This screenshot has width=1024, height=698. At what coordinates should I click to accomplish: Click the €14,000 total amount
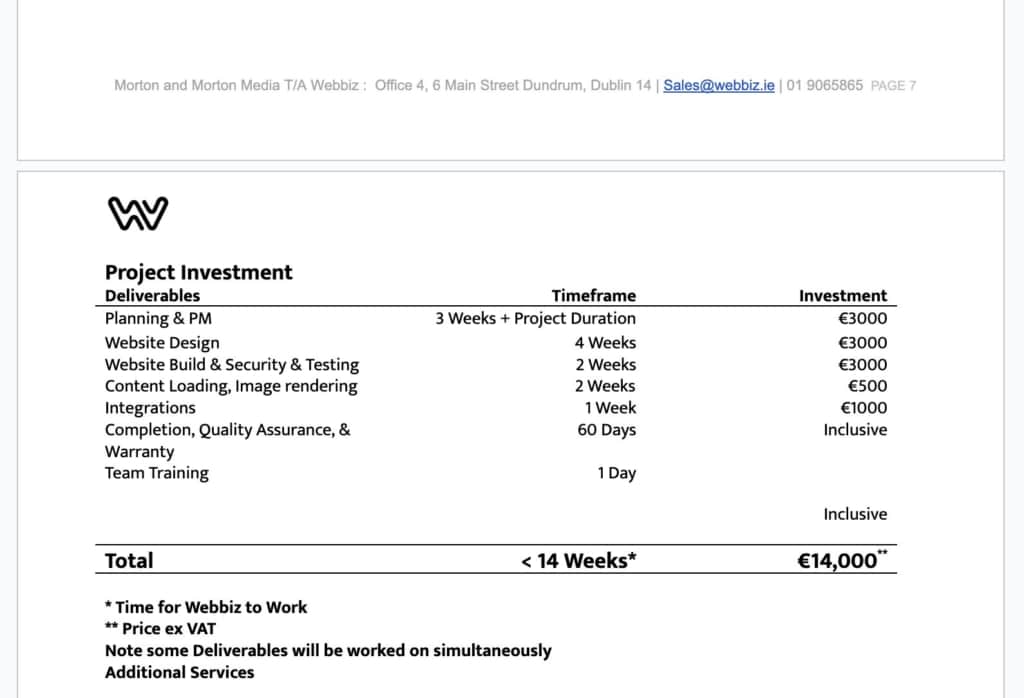[x=842, y=560]
